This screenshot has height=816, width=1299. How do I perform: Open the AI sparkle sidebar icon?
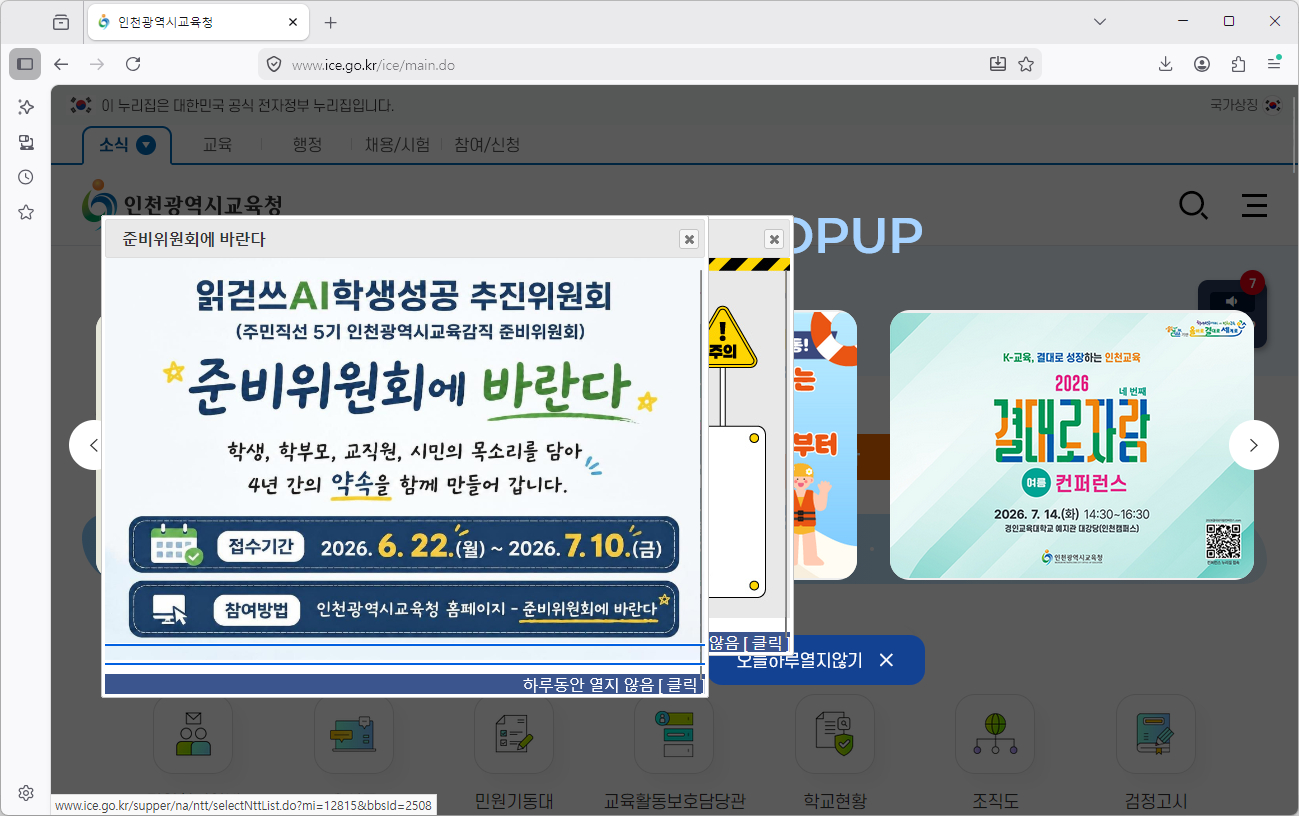pos(26,107)
